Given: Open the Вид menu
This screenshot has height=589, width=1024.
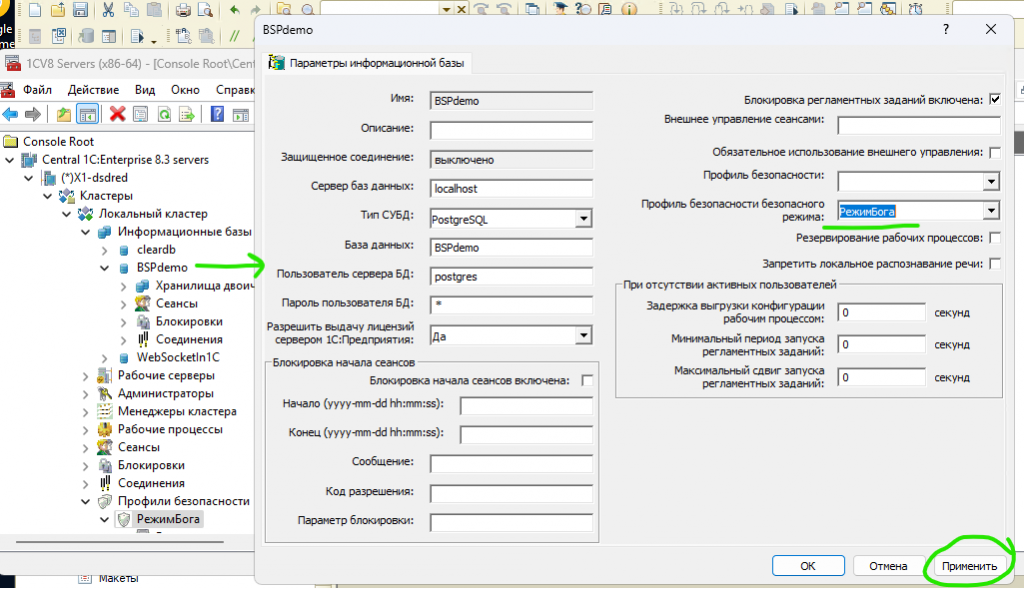Looking at the screenshot, I should 145,89.
